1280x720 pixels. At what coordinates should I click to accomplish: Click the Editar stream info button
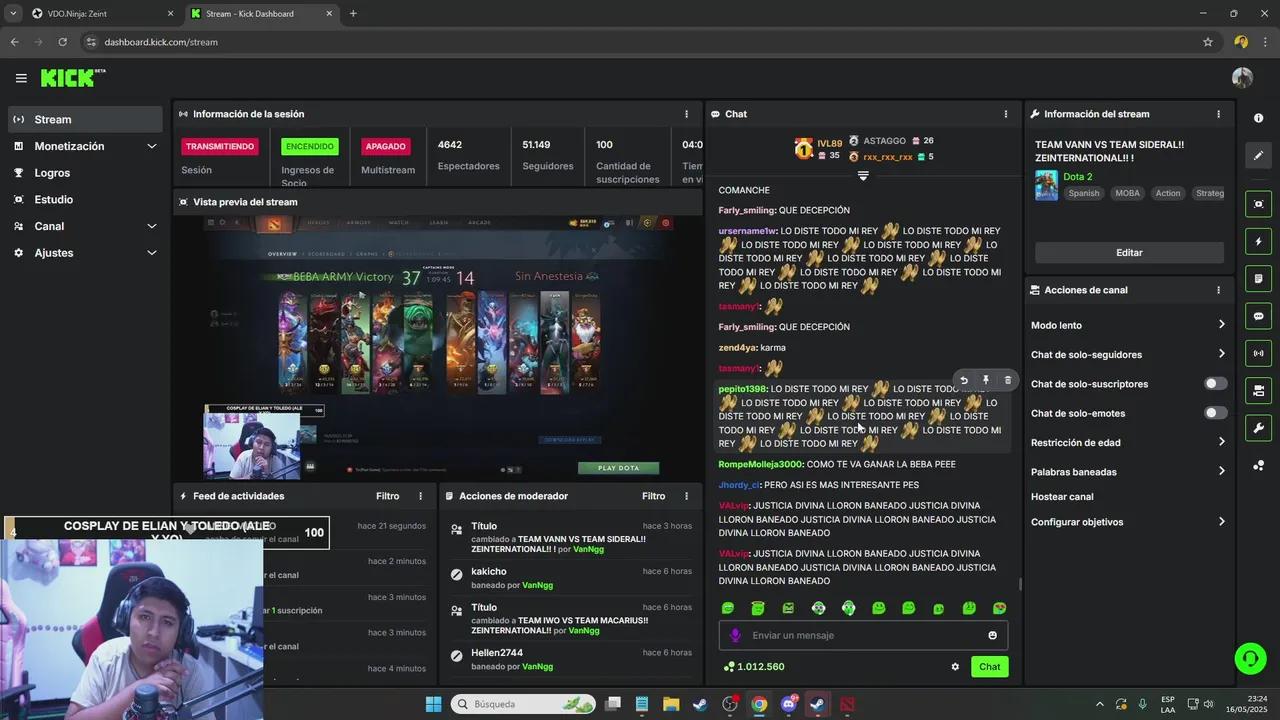pos(1129,253)
